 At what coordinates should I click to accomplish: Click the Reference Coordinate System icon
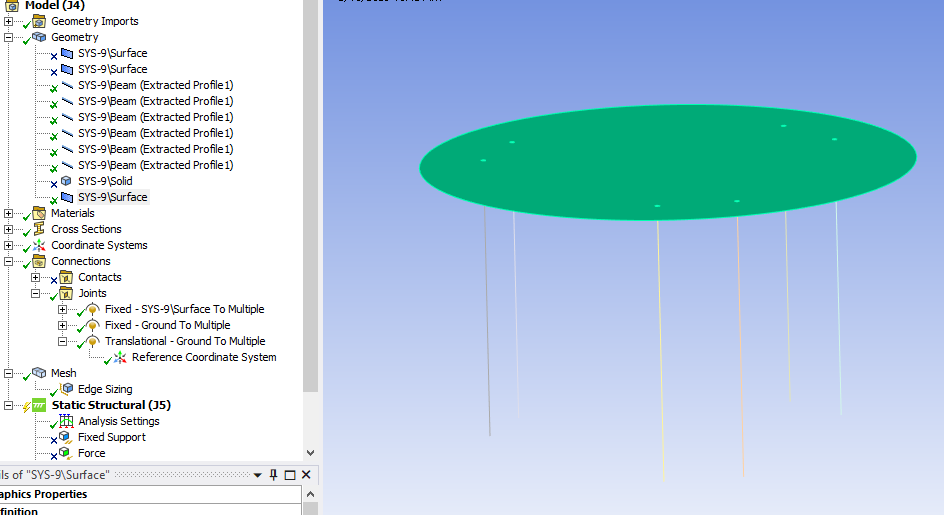120,358
